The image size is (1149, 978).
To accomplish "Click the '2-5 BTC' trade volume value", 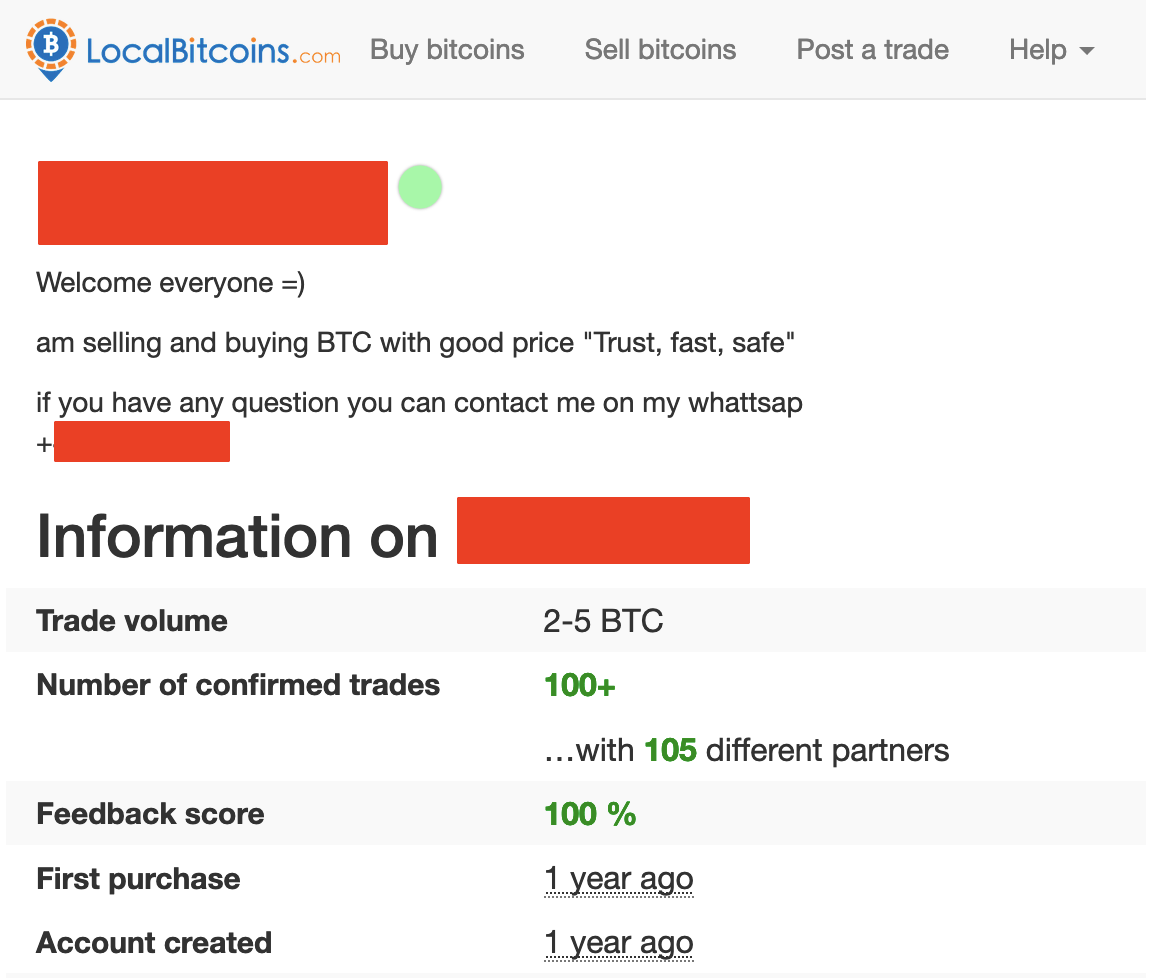I will tap(603, 621).
